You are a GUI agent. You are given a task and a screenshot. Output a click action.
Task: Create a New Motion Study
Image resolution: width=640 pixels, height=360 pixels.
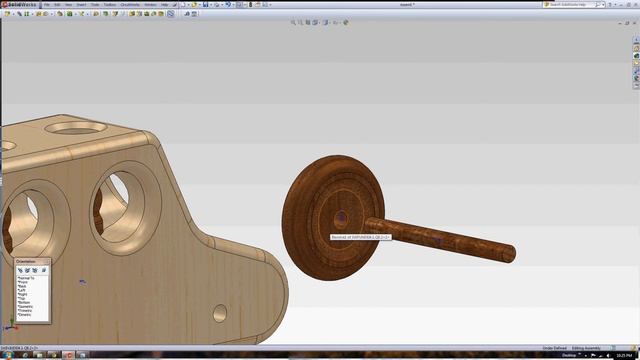point(96,14)
